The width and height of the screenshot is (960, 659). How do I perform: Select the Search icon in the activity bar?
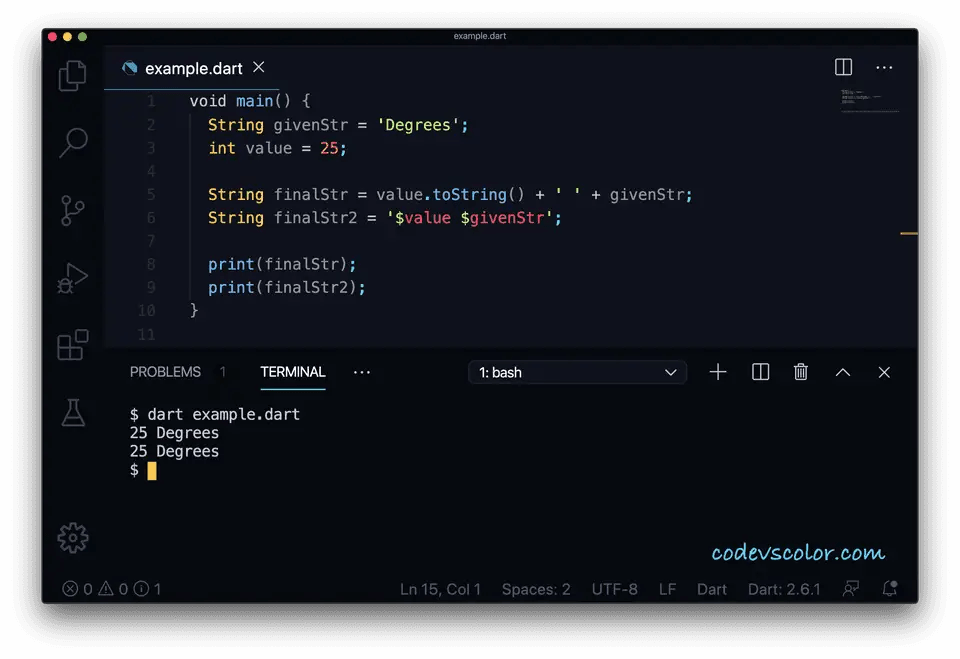coord(72,143)
